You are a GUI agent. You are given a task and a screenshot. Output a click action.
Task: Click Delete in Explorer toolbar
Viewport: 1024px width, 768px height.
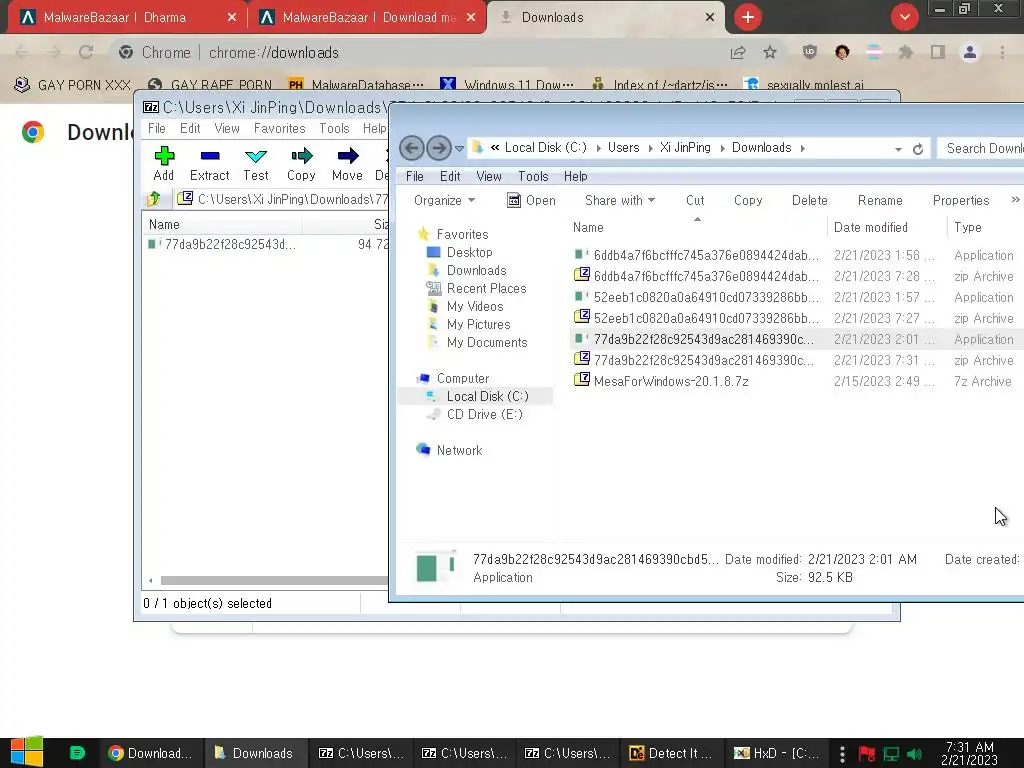coord(810,200)
